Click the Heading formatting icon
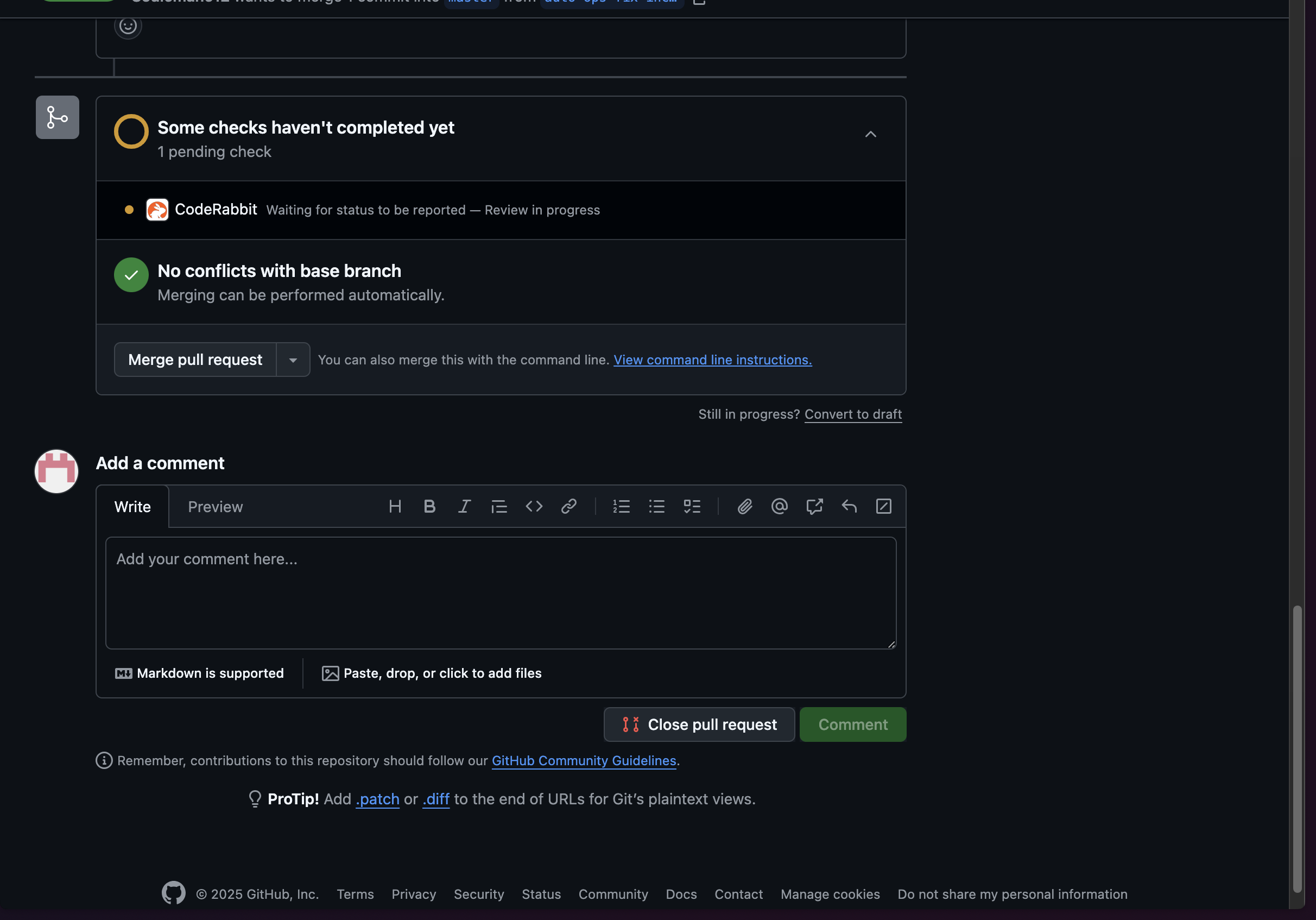 click(x=395, y=507)
